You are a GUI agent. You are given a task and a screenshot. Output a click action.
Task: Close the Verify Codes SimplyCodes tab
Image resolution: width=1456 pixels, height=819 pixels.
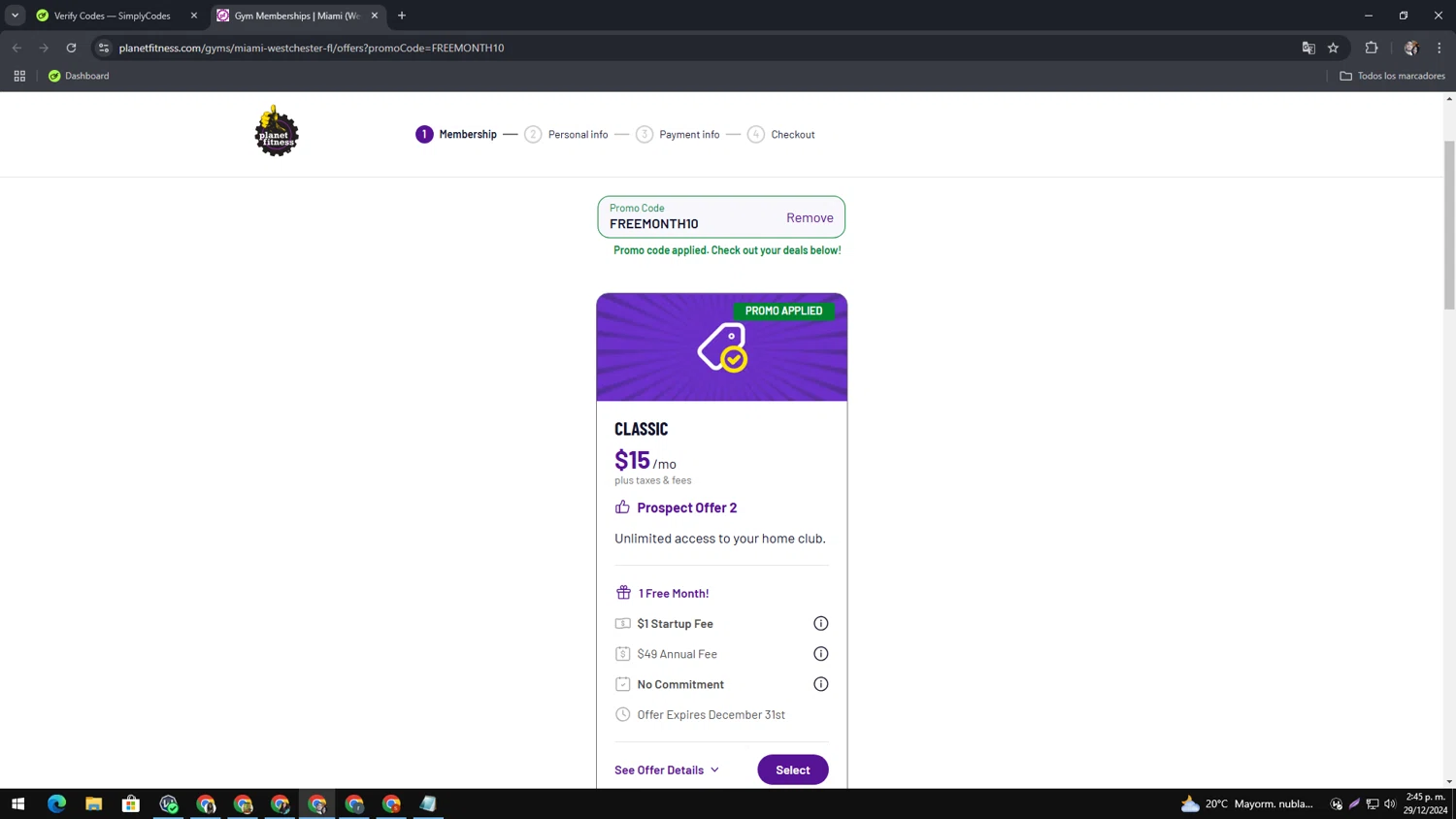click(x=194, y=16)
